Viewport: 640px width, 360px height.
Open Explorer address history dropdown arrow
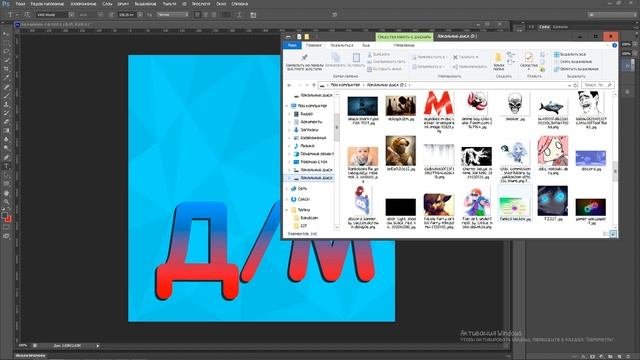pos(569,85)
